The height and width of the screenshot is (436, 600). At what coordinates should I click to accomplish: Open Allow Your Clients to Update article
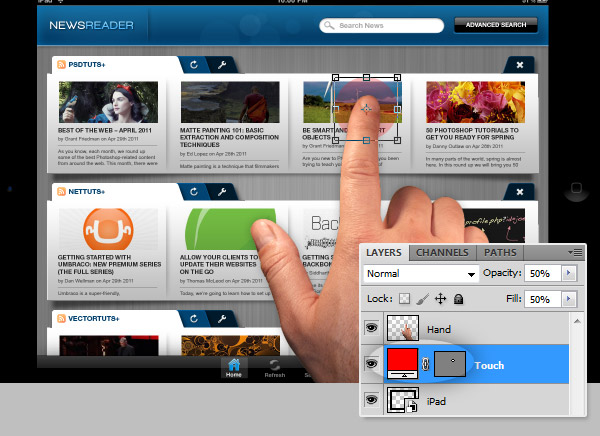219,265
